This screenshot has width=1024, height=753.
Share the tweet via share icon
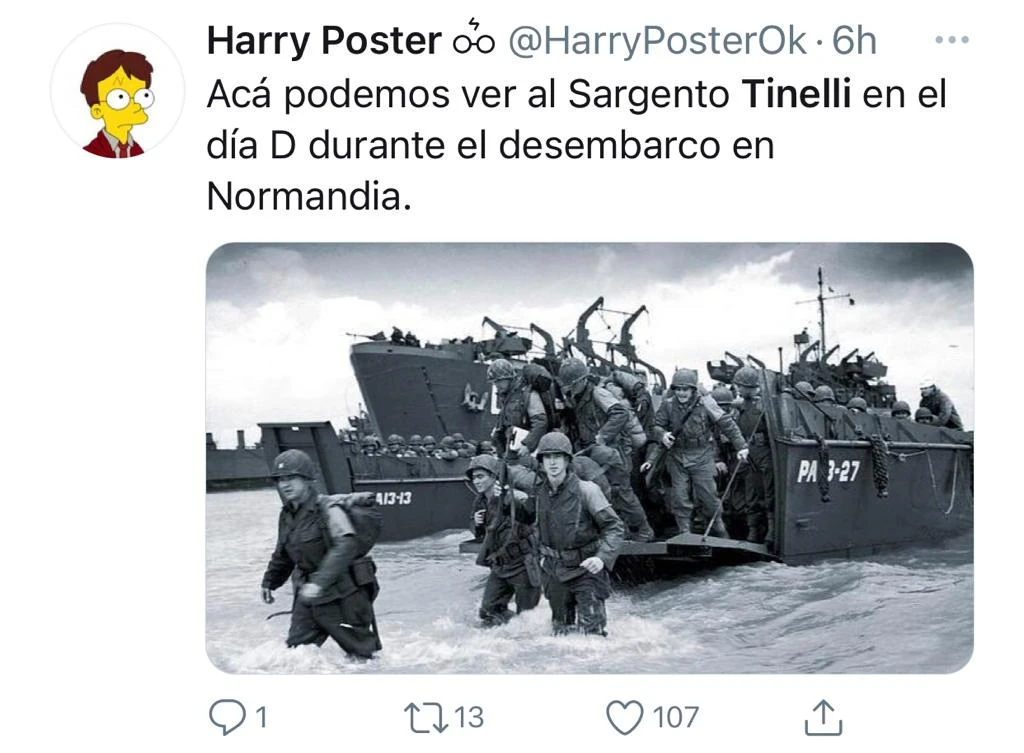click(823, 717)
